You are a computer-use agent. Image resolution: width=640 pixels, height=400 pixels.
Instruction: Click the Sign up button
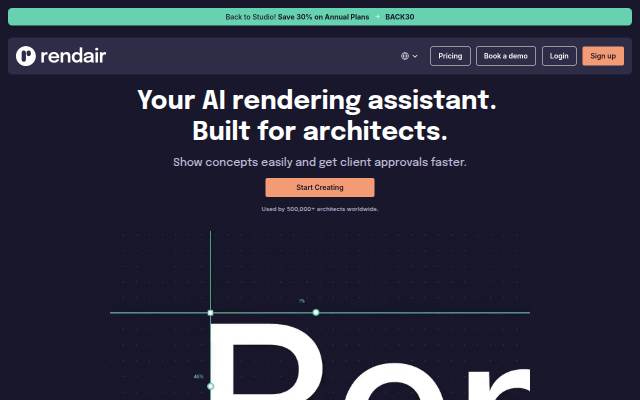pos(603,56)
